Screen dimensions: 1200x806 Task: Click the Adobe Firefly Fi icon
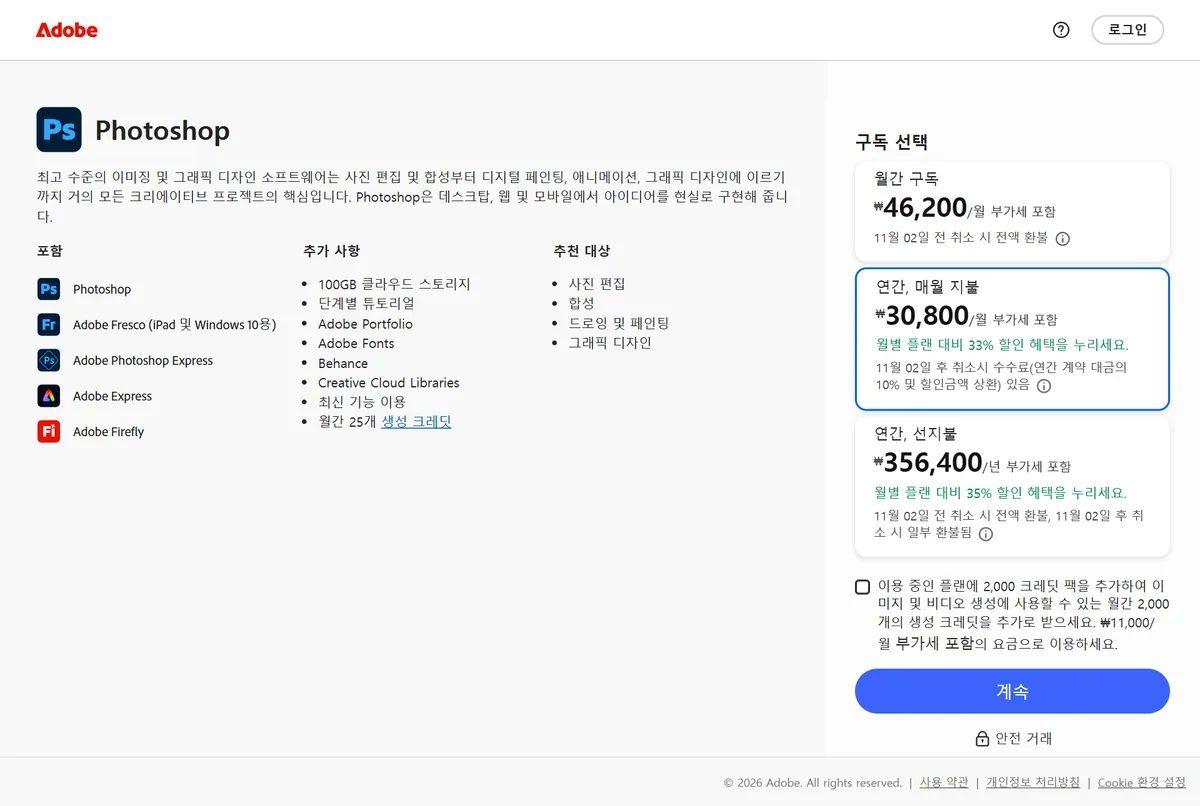[49, 432]
